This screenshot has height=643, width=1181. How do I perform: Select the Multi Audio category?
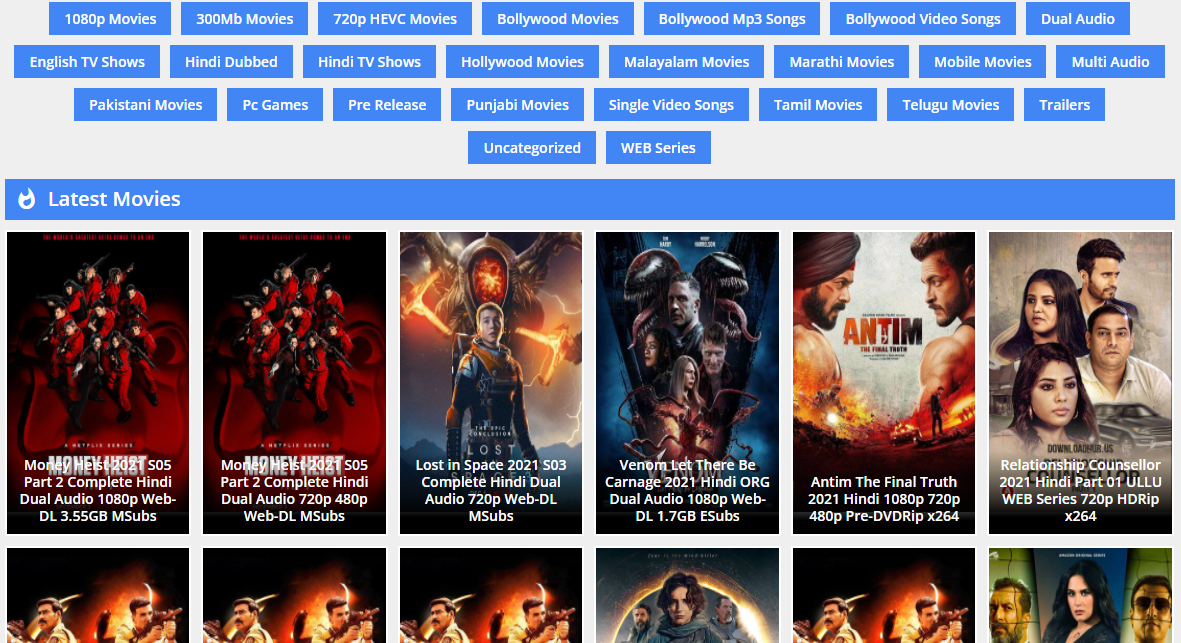1110,62
